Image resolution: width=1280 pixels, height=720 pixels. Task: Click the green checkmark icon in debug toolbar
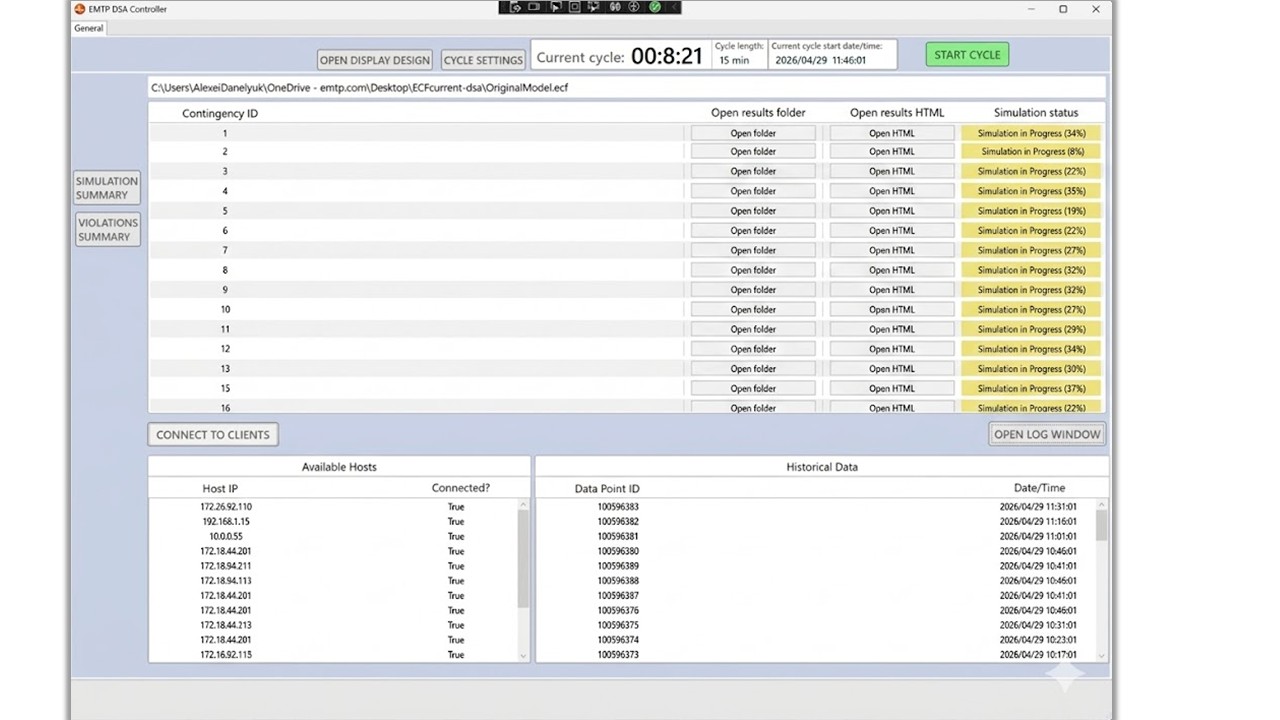(x=655, y=7)
